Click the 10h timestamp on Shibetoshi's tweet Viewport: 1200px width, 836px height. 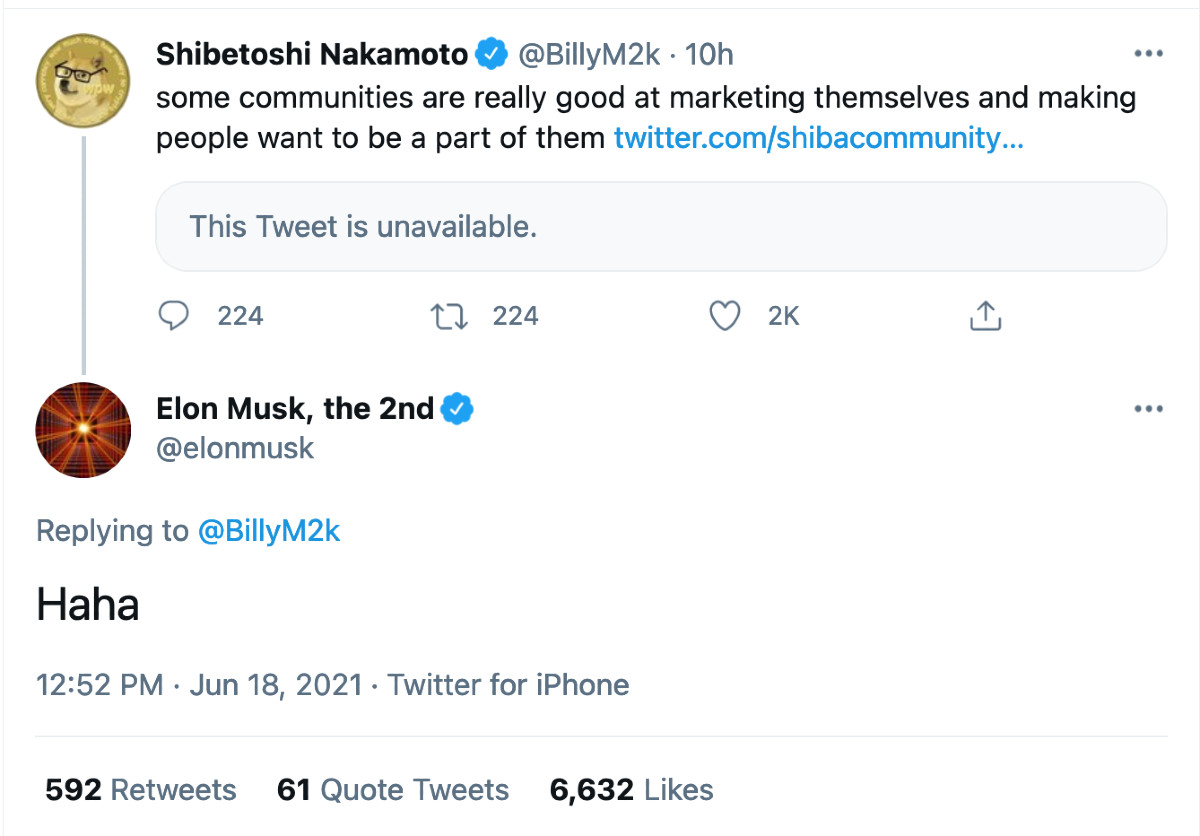coord(709,54)
